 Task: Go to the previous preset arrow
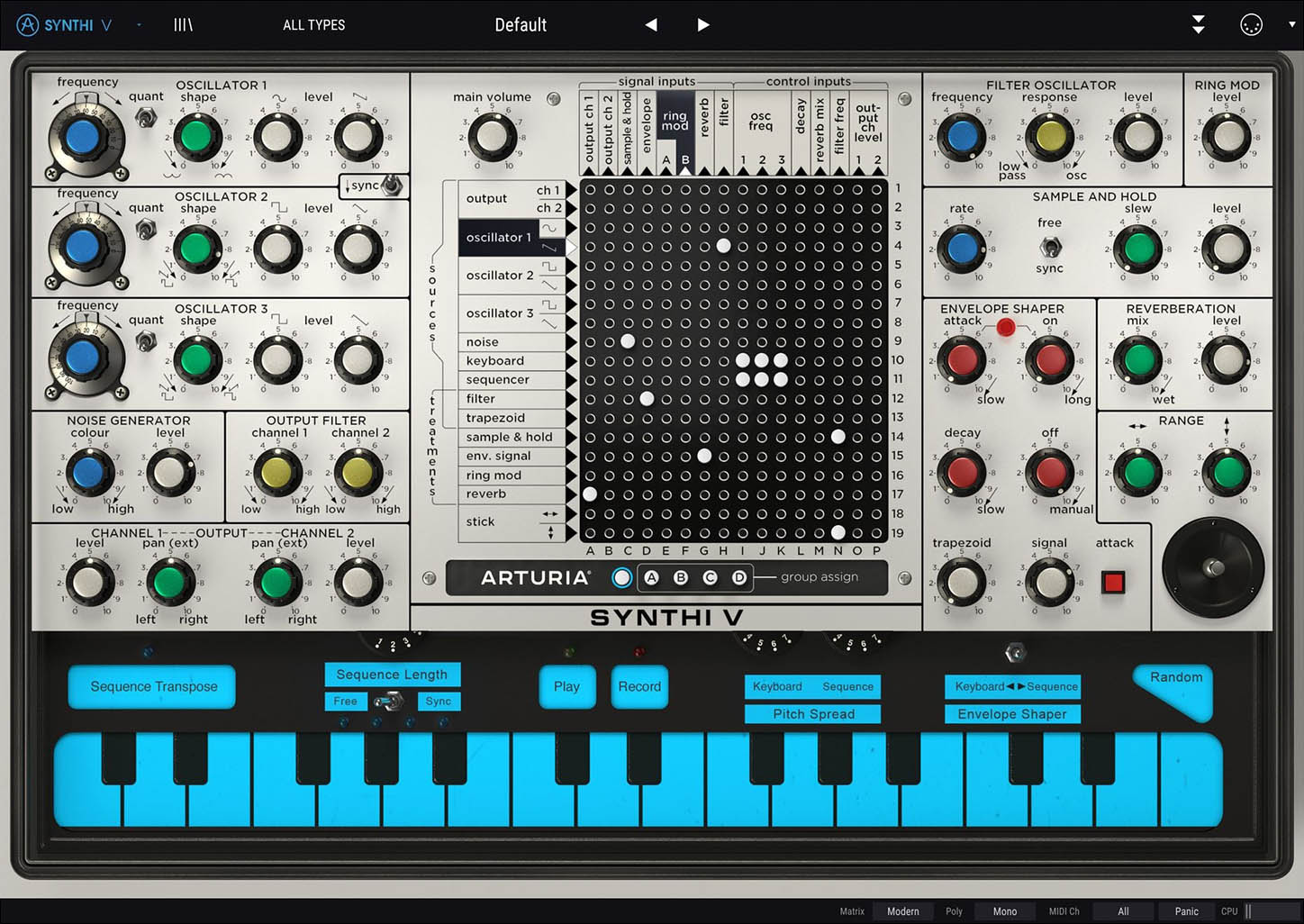point(651,24)
